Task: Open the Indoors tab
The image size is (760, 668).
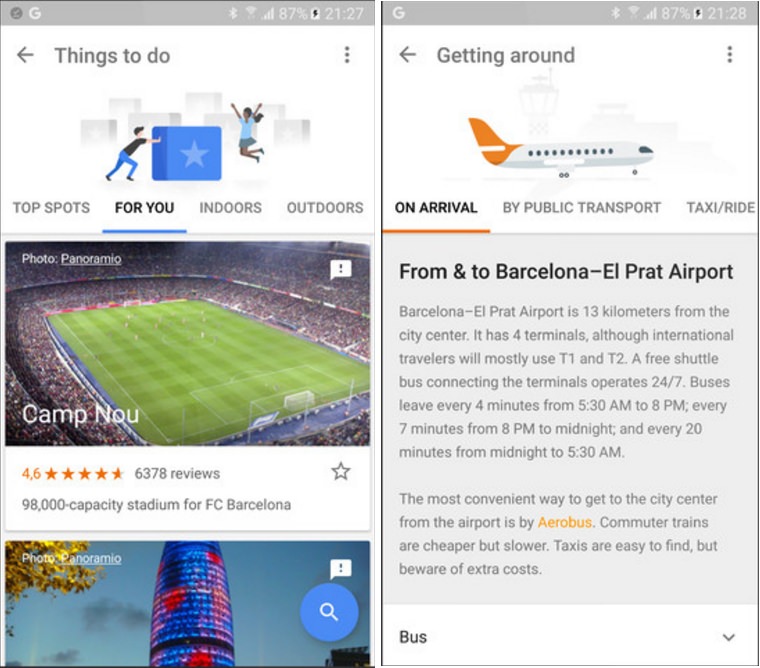Action: point(231,208)
